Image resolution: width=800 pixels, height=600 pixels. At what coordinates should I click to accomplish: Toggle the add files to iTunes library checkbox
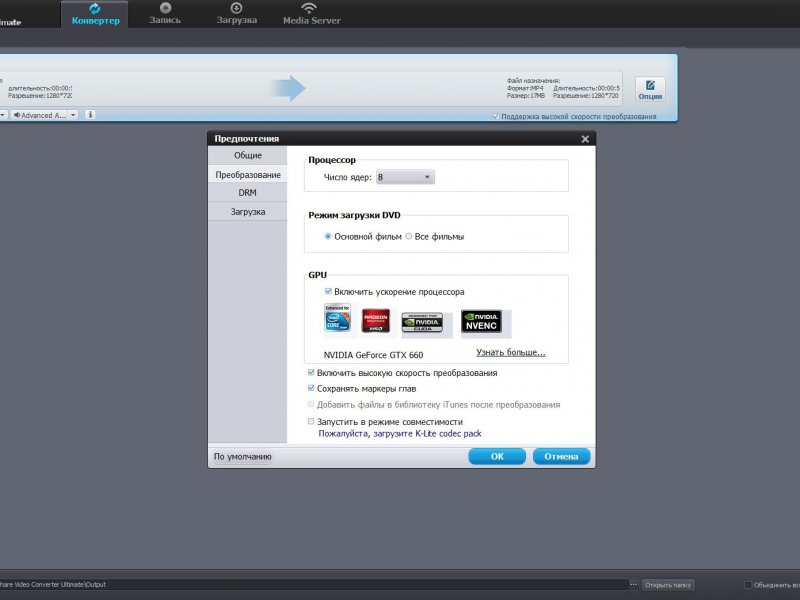click(311, 404)
